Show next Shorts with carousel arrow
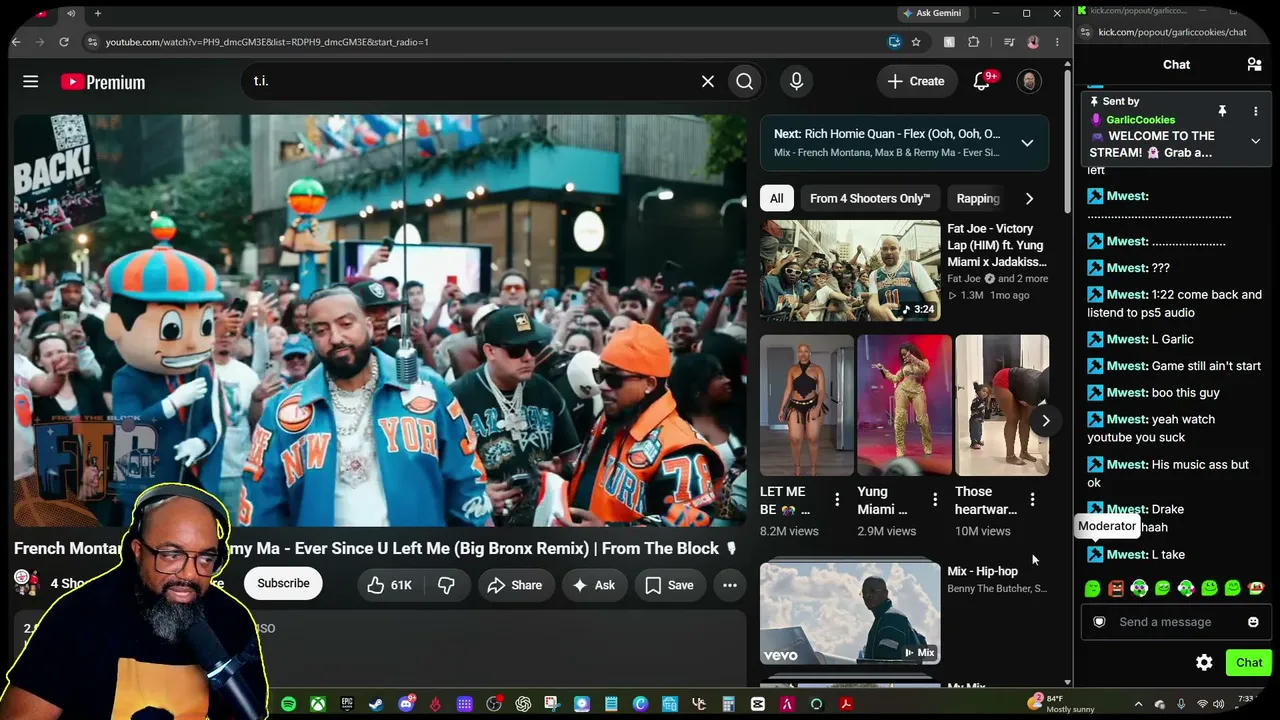The width and height of the screenshot is (1280, 720). (x=1045, y=421)
